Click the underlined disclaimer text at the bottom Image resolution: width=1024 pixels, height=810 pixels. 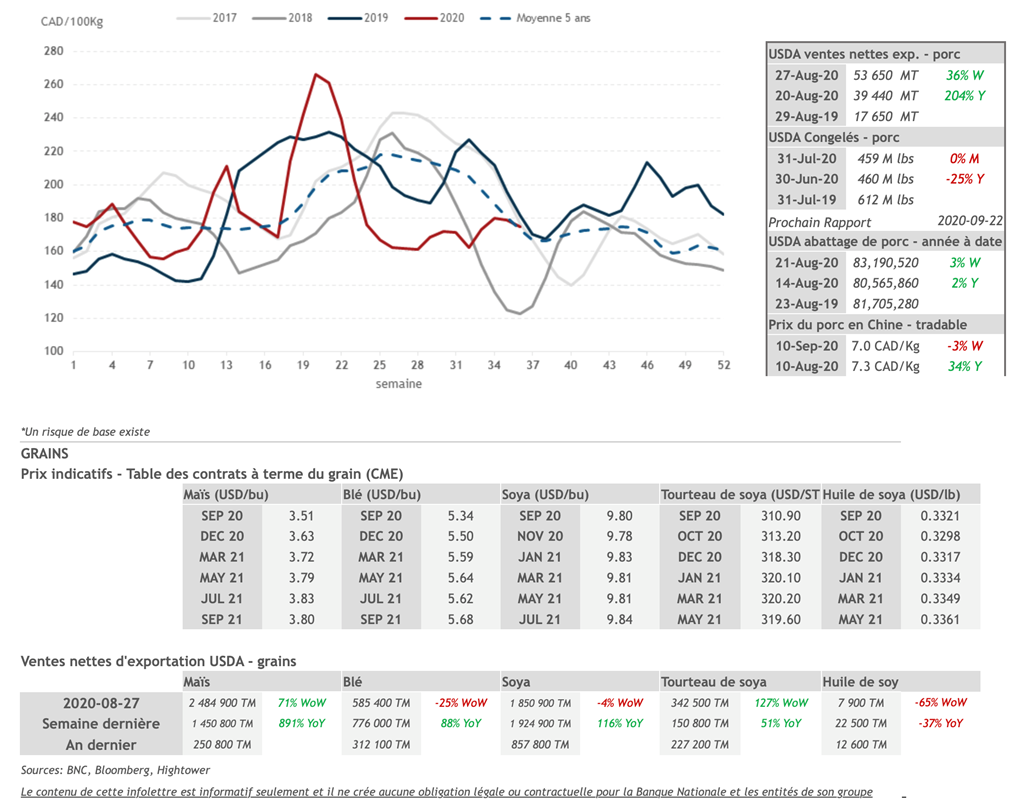[446, 792]
